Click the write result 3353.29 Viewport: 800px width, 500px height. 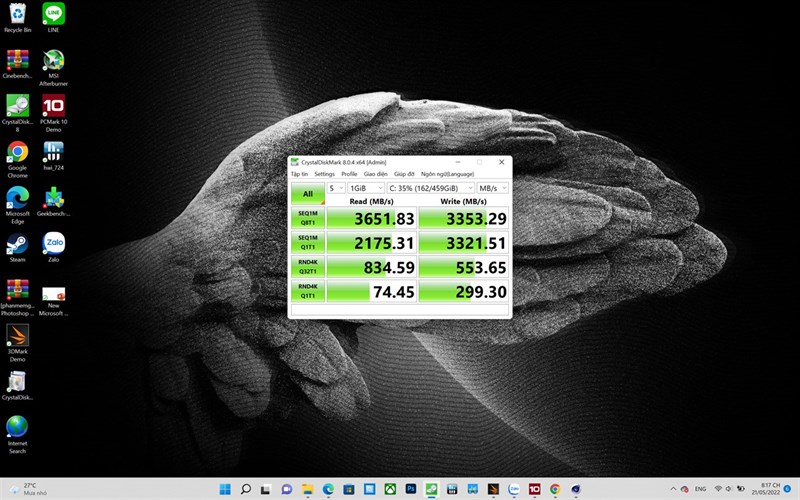click(x=464, y=218)
